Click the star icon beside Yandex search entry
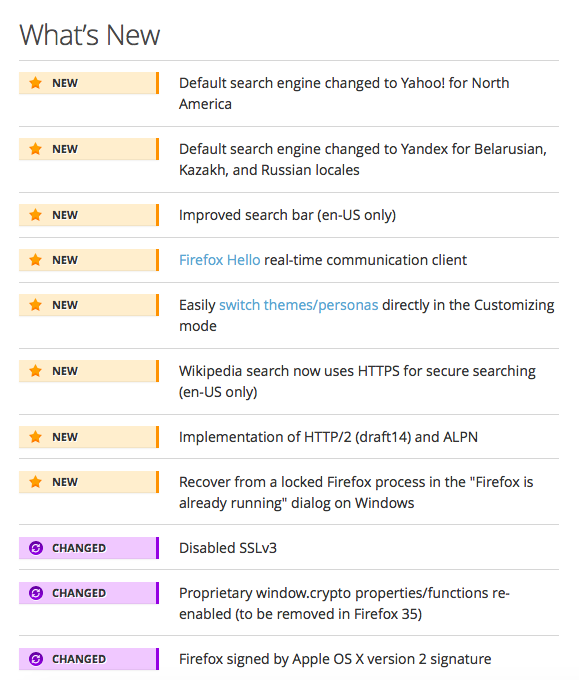Viewport: 579px width, 680px height. 36,149
